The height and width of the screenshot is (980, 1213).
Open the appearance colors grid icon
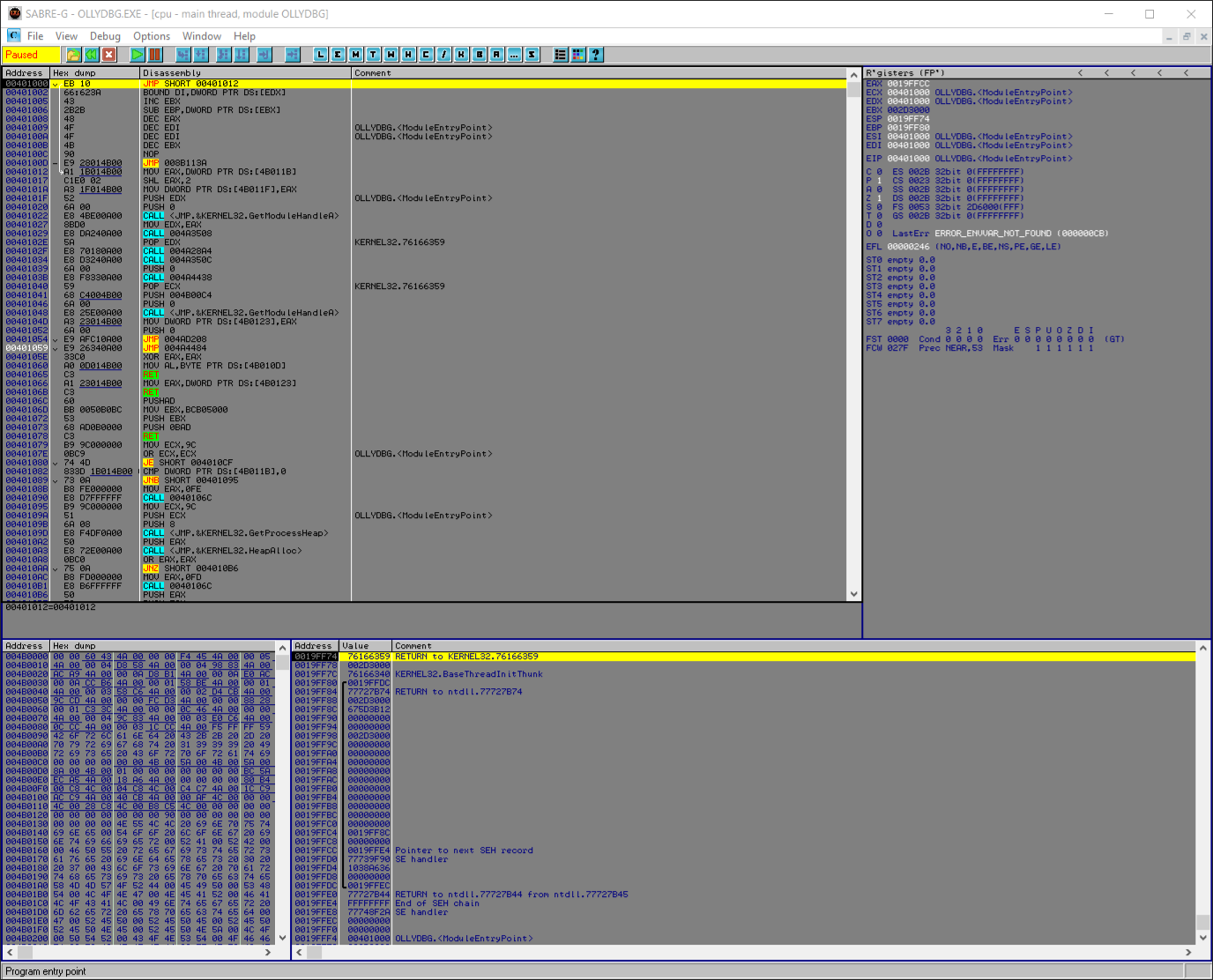point(578,55)
